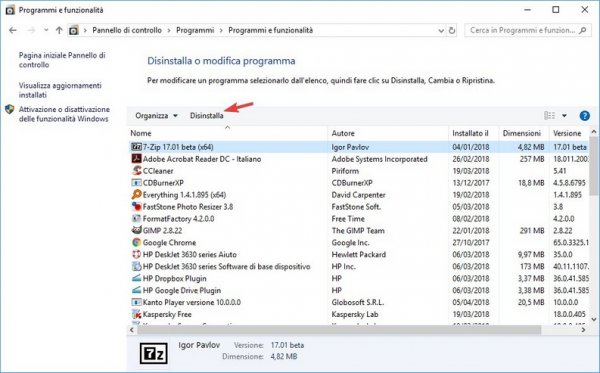Click the forward navigation arrow
Screen dimensions: 600x373
31,30
